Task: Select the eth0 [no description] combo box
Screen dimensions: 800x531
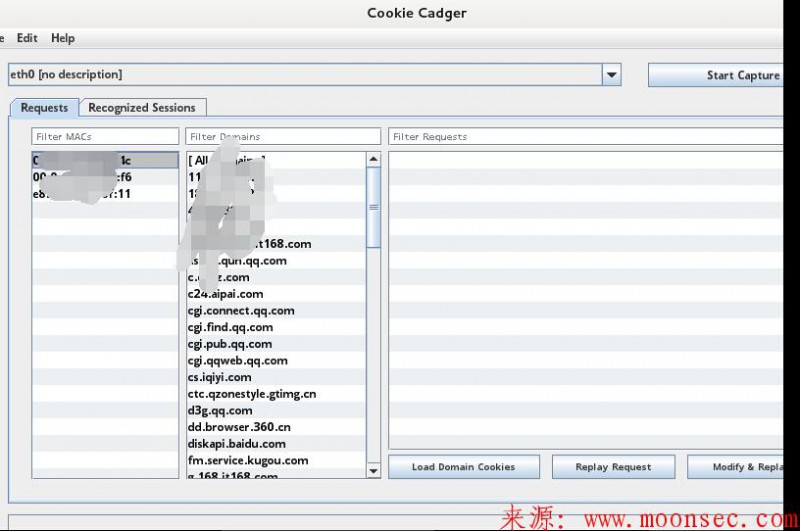Action: [x=314, y=74]
